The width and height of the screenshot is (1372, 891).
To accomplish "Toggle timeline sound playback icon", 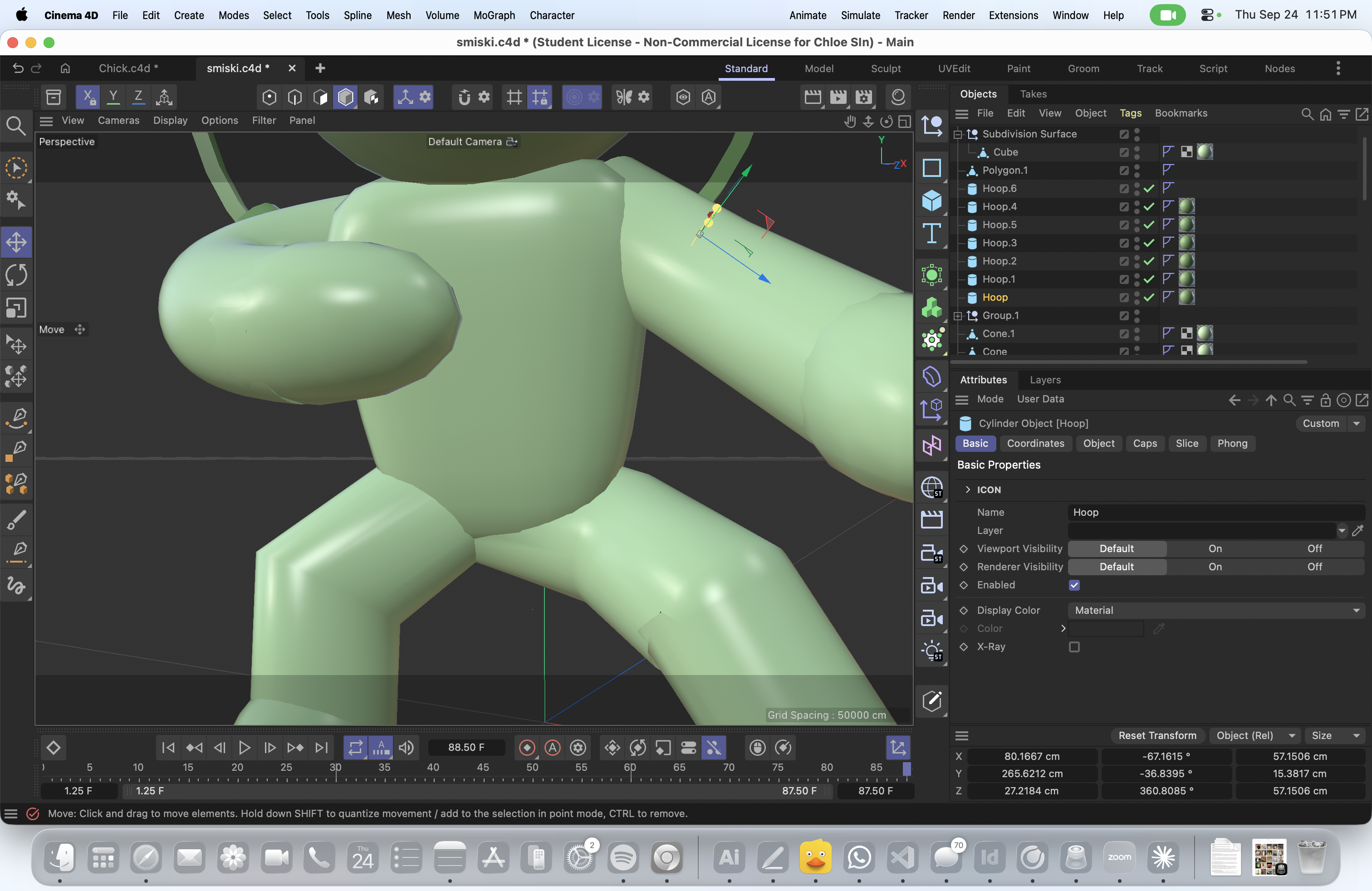I will [406, 748].
